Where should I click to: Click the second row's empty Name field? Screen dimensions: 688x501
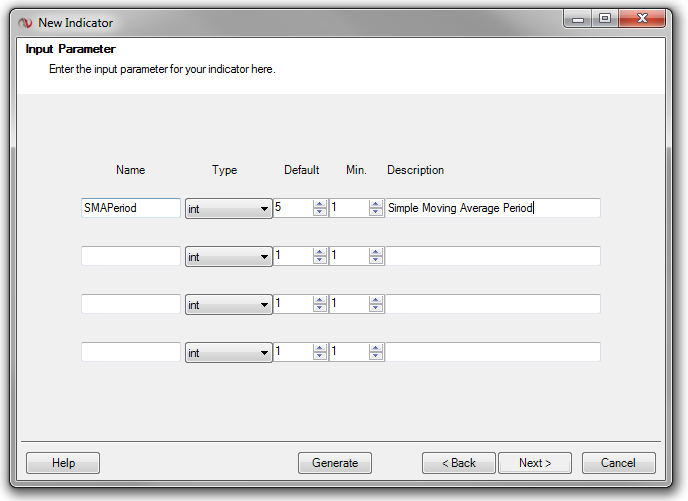point(131,256)
